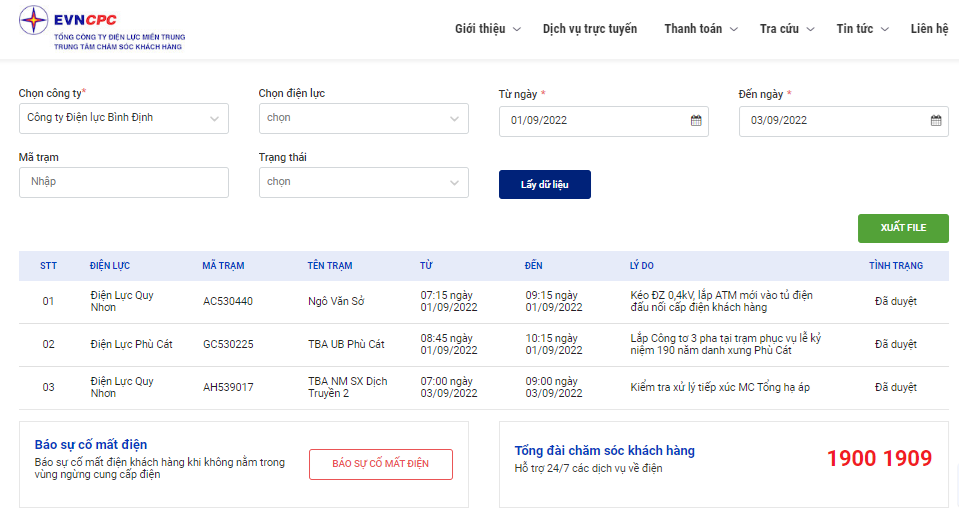Click the hotline number 1900 1909

(x=879, y=458)
